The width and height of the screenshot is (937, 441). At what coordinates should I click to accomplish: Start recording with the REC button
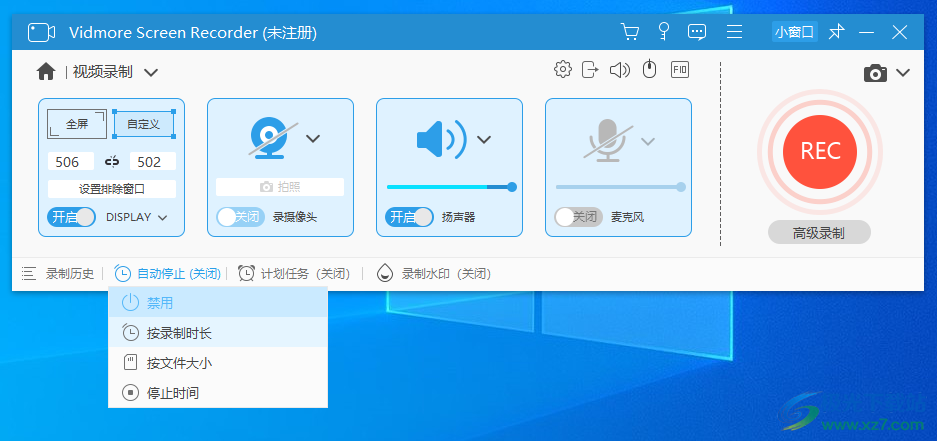820,152
